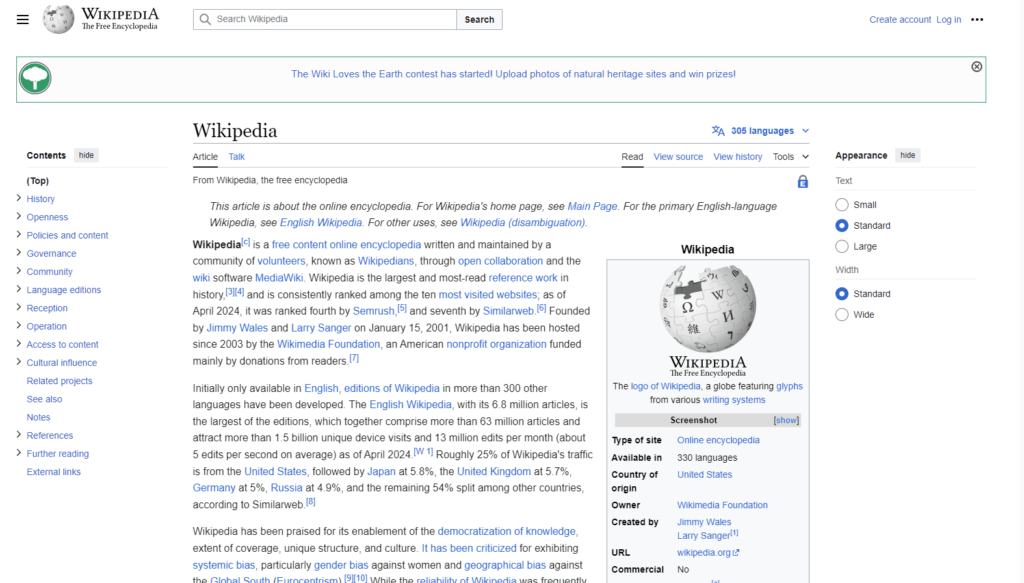
Task: Click the Online encyclopedia infobox link
Action: tap(718, 440)
